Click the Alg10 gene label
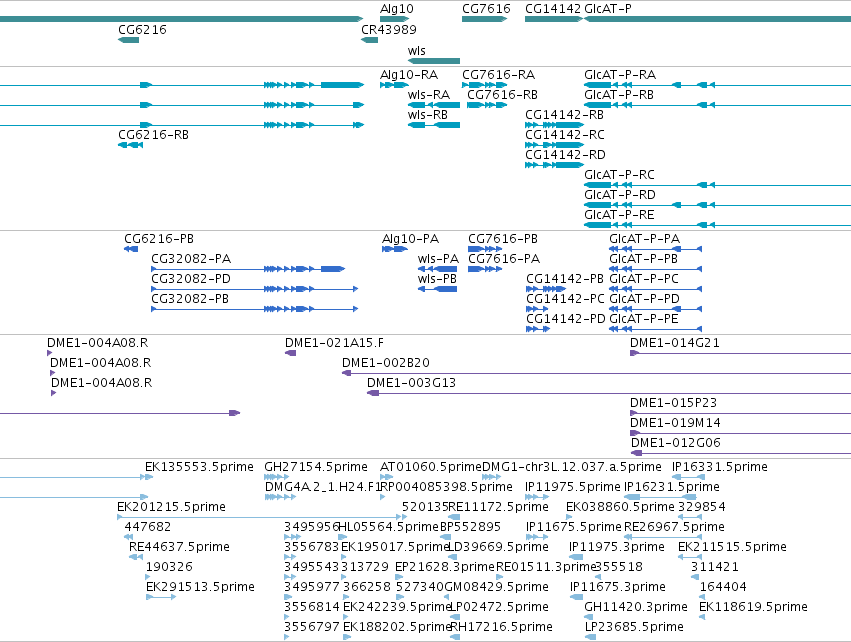This screenshot has width=851, height=642. (x=397, y=9)
